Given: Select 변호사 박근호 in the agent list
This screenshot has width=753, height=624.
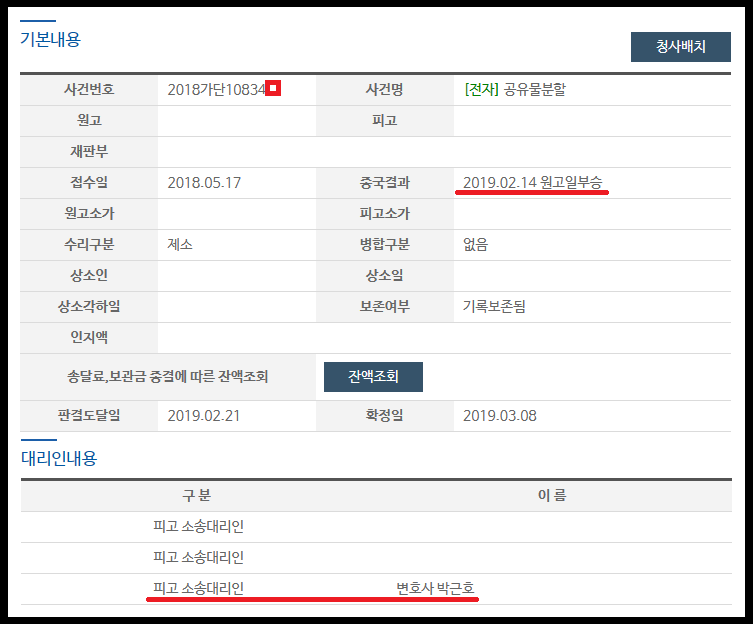Looking at the screenshot, I should tap(435, 587).
